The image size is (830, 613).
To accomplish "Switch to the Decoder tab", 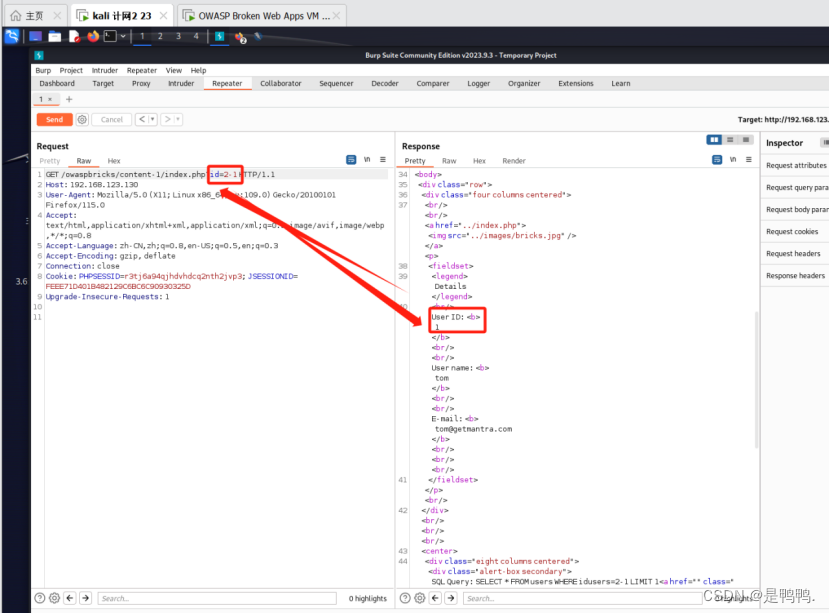I will pos(385,84).
